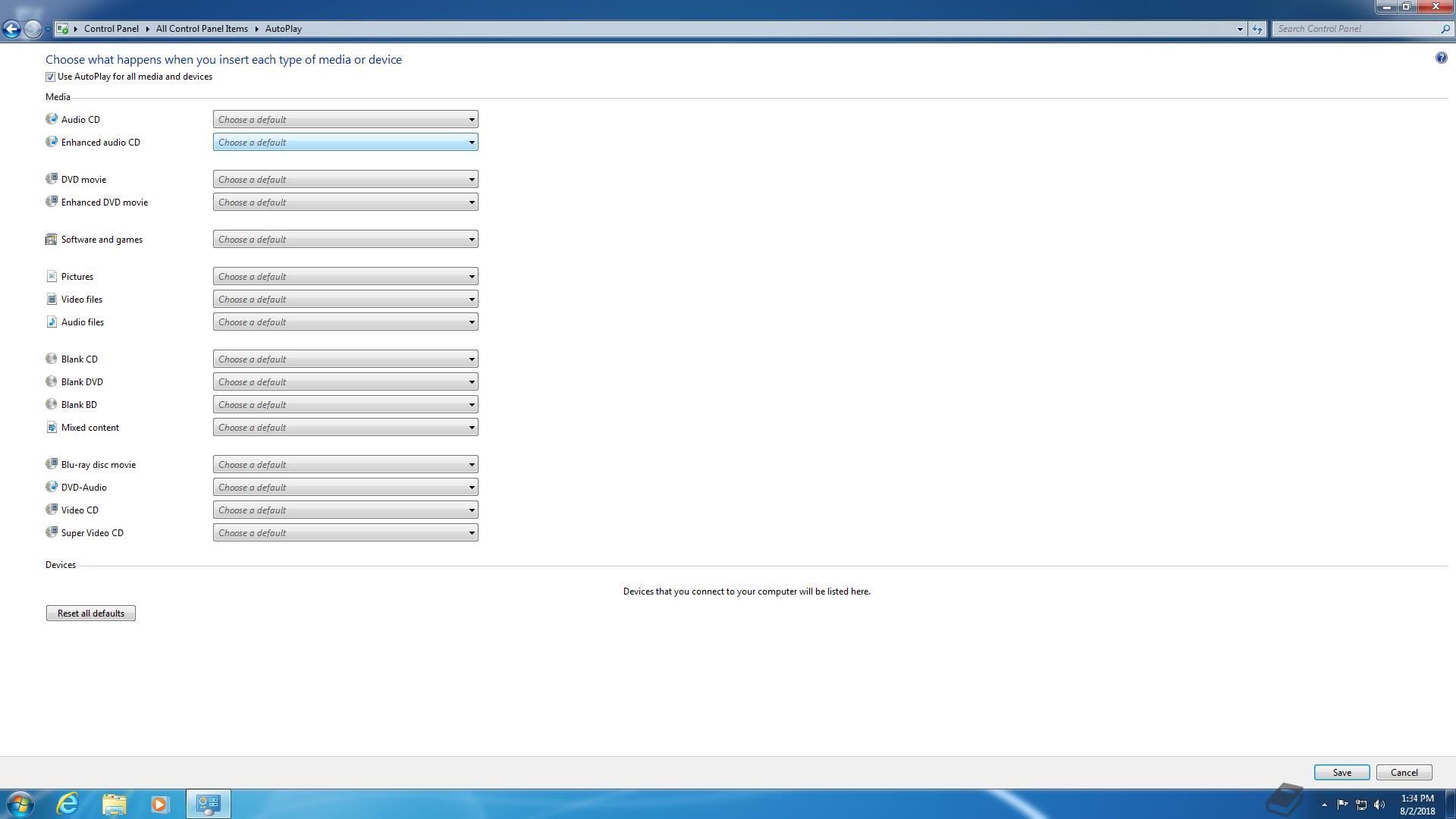Save the AutoPlay settings
Screen dimensions: 1456x819
pyautogui.click(x=1341, y=772)
